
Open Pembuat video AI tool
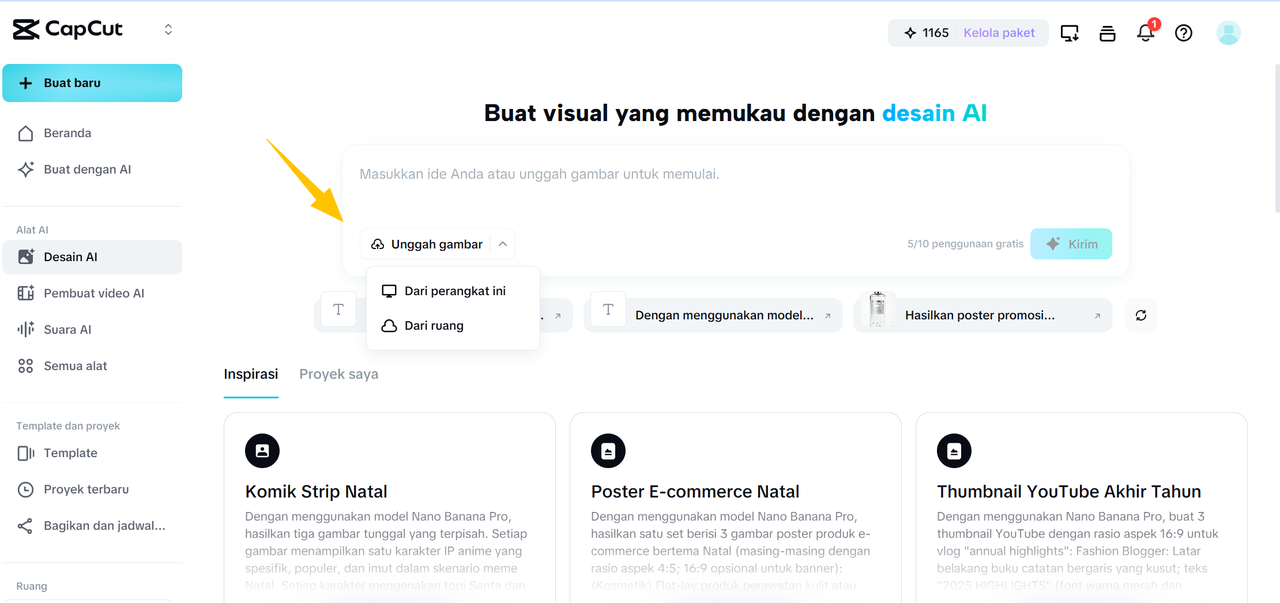(93, 292)
